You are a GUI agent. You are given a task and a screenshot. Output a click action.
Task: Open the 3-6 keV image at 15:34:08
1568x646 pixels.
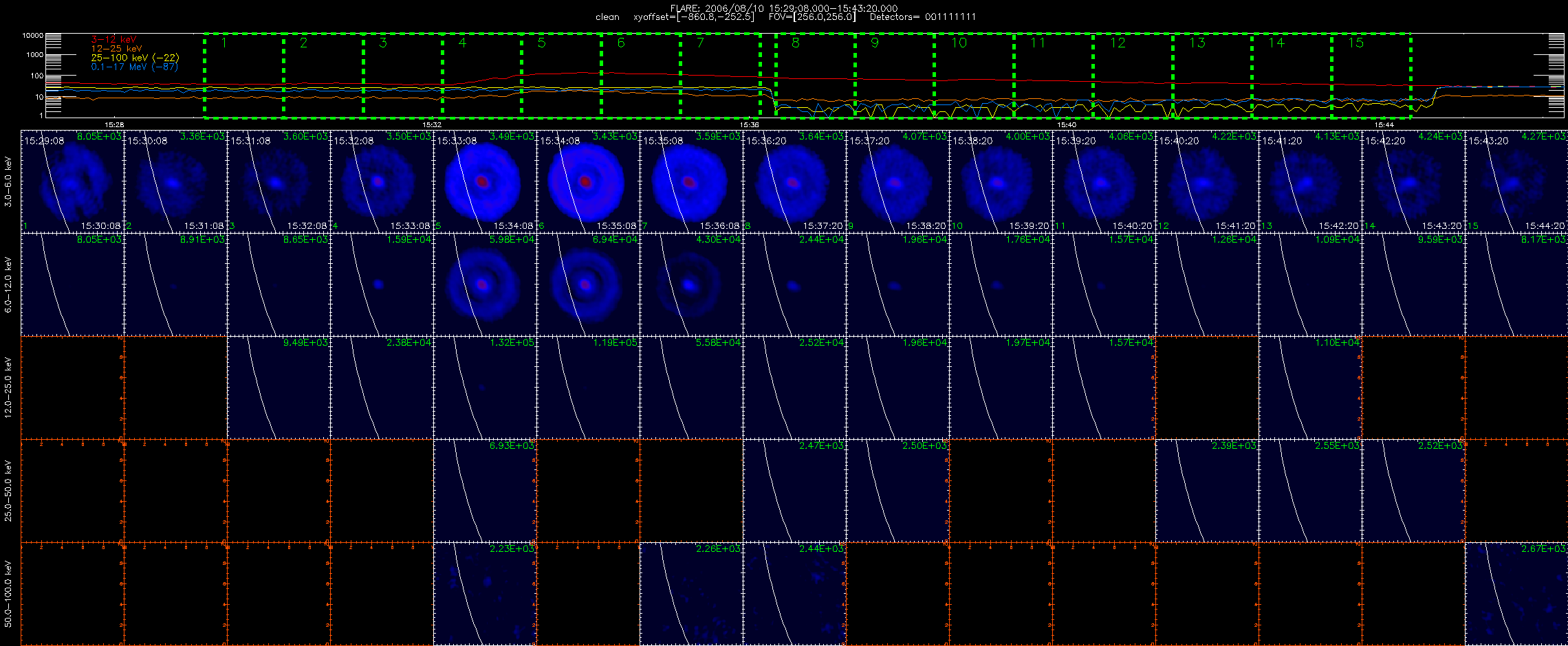click(589, 181)
